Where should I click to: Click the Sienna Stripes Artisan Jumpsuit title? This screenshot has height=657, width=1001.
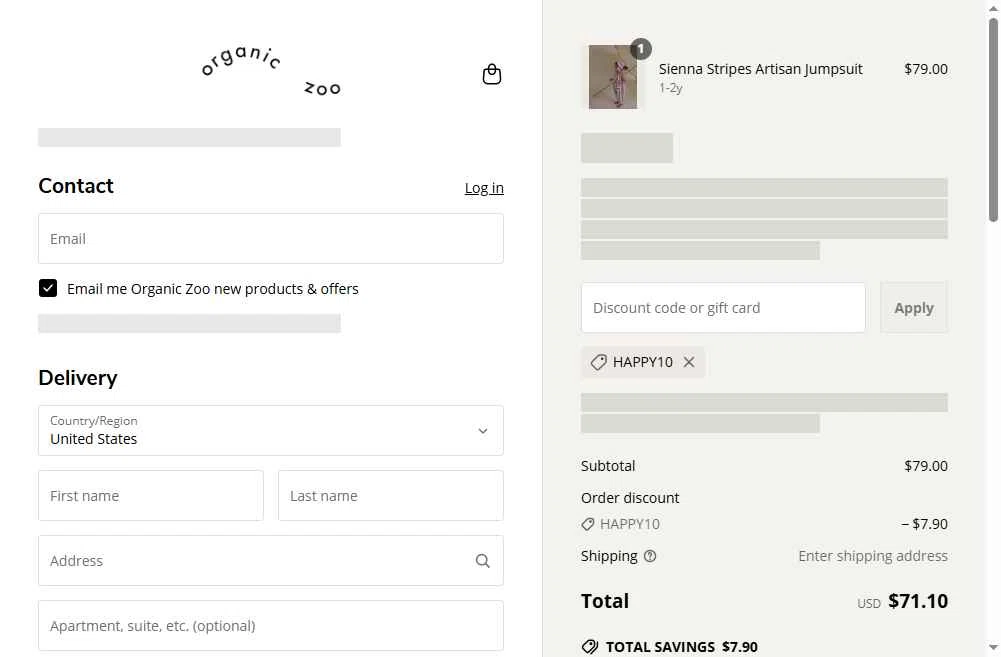(760, 69)
